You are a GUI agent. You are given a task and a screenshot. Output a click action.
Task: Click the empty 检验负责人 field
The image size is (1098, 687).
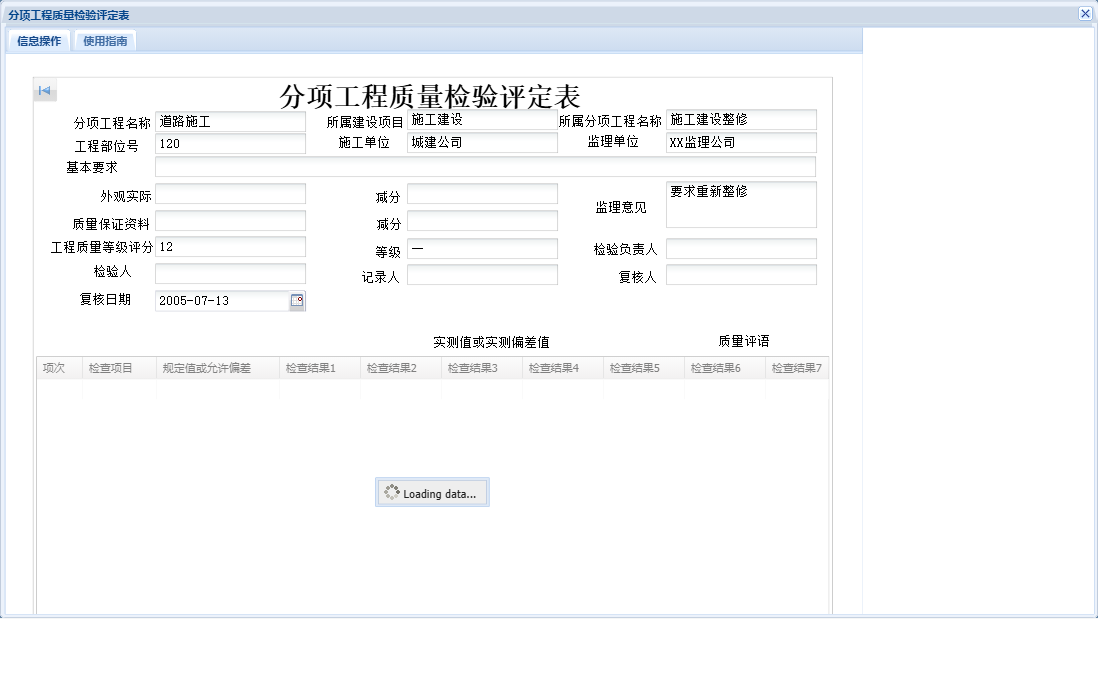point(741,248)
